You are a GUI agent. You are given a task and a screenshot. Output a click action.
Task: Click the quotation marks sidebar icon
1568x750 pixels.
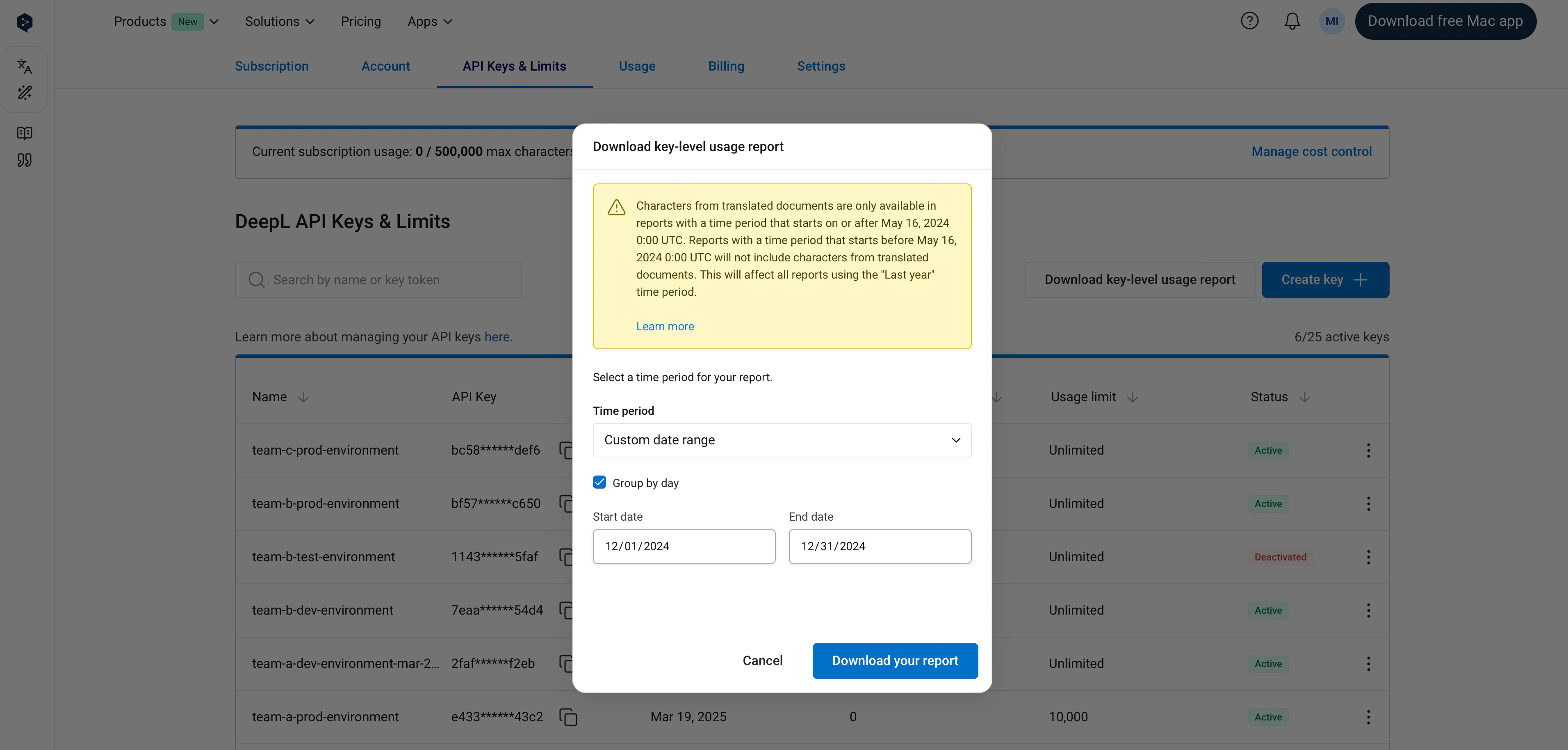pyautogui.click(x=24, y=160)
